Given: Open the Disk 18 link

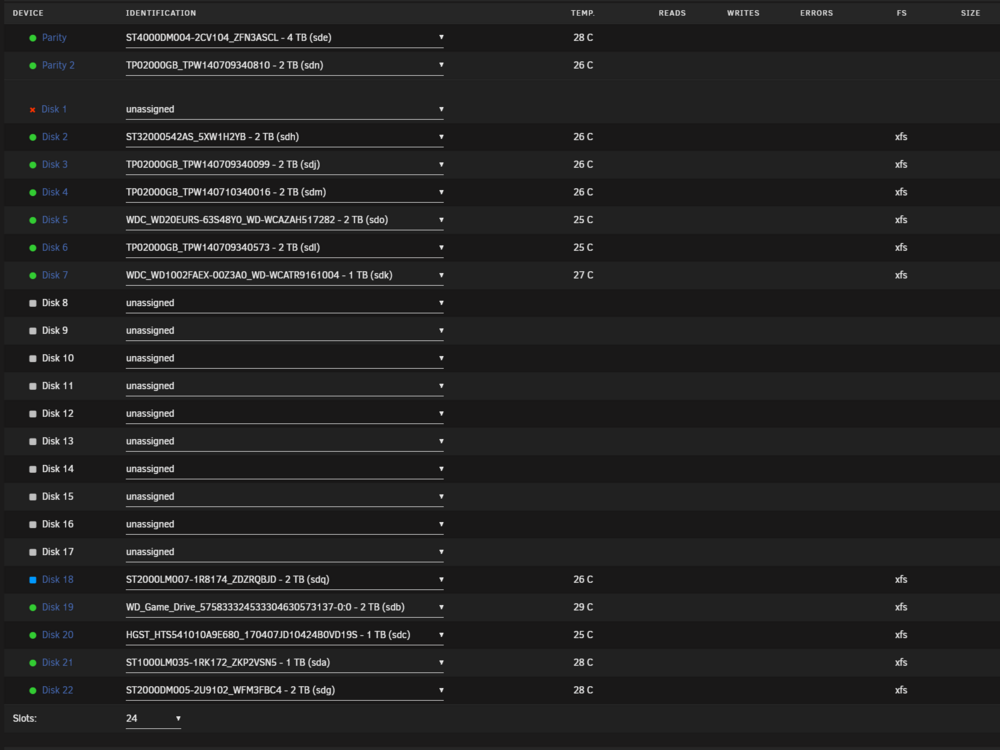Looking at the screenshot, I should pyautogui.click(x=57, y=579).
